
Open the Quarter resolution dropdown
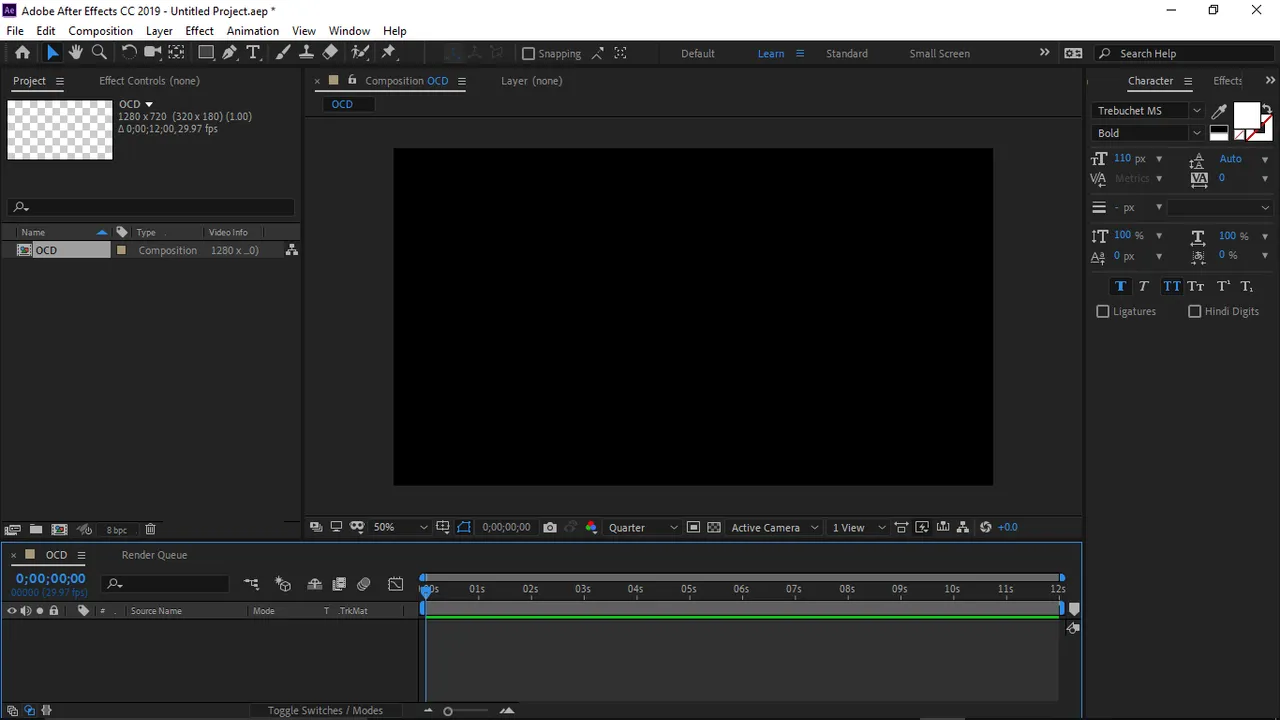[643, 527]
